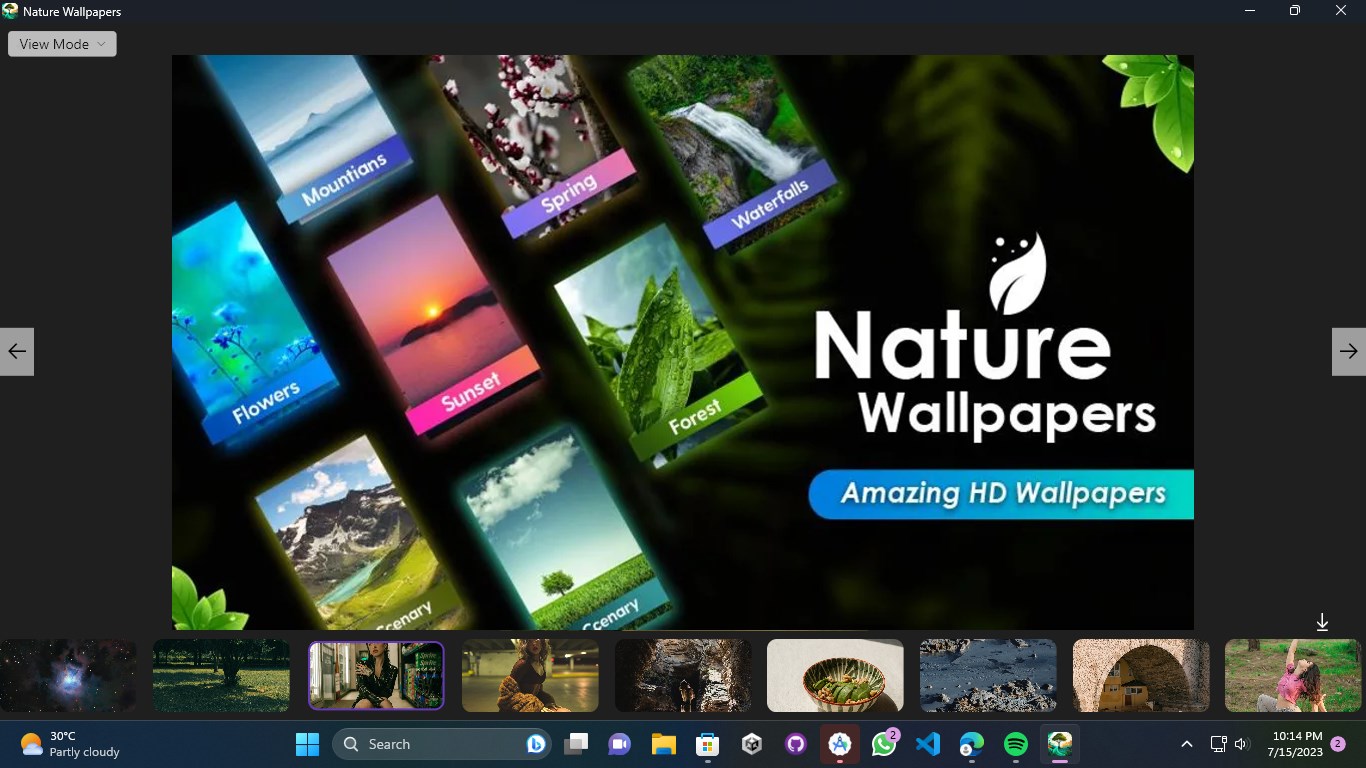
Task: Click the taskbar Search box
Action: coord(441,744)
